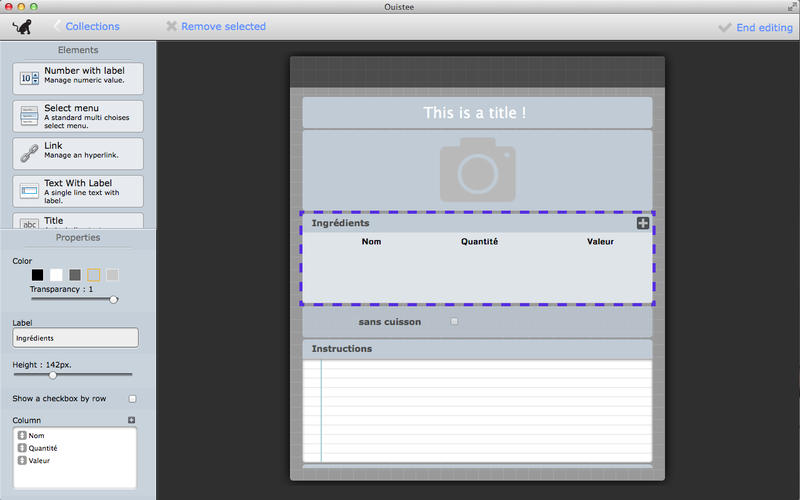Click the Valeur table column header
The height and width of the screenshot is (500, 800).
point(600,241)
